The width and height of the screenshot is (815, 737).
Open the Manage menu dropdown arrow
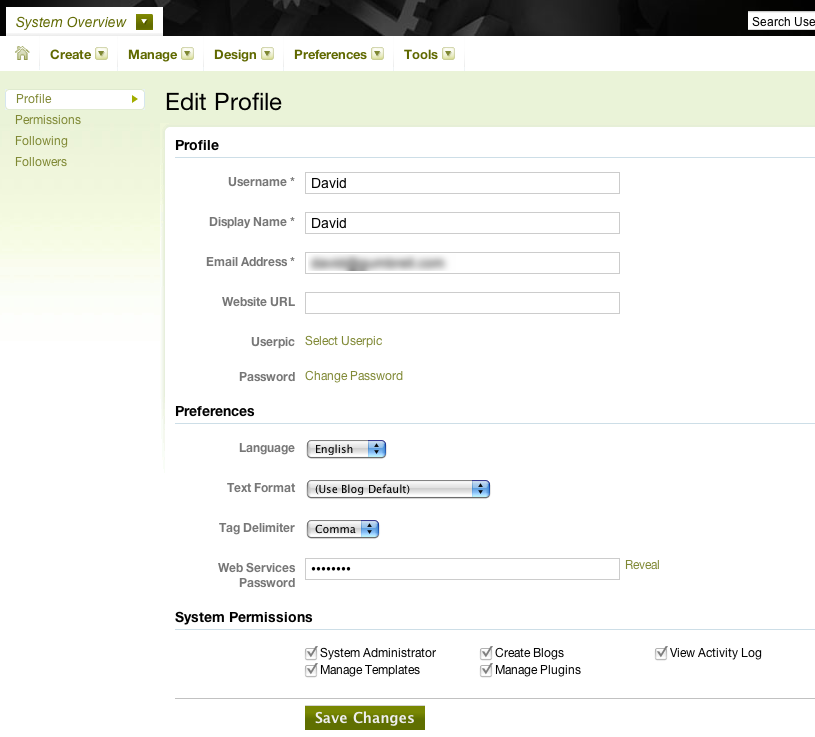[x=188, y=54]
